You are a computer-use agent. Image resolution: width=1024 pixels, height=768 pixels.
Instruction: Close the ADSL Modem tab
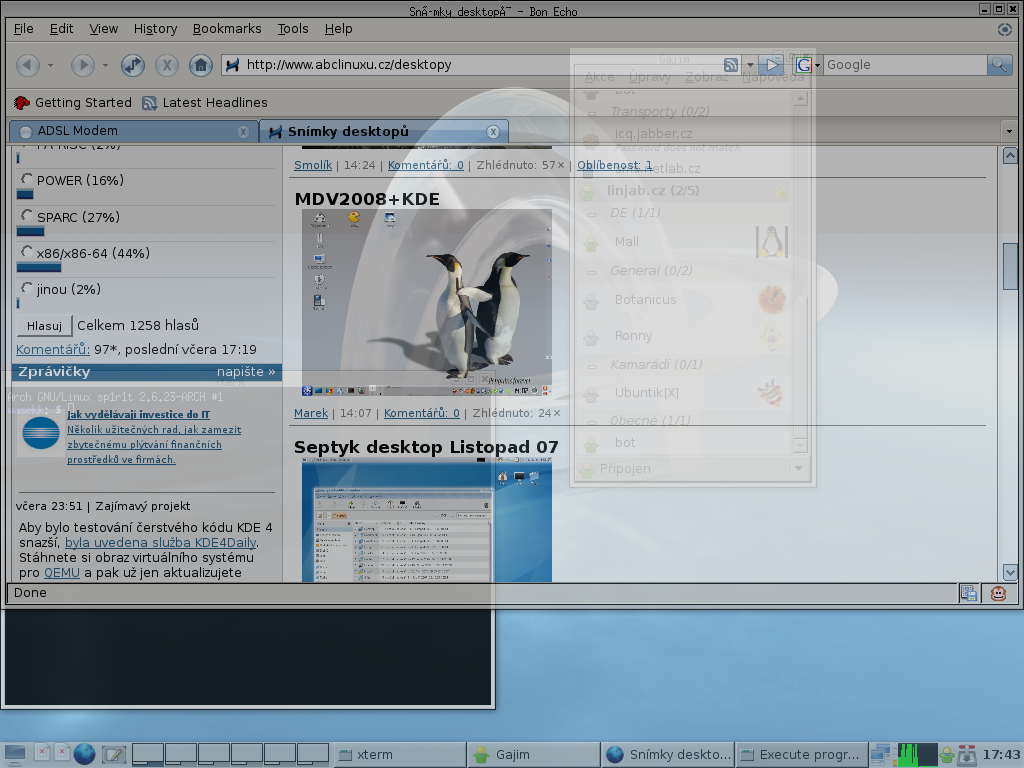(x=243, y=132)
